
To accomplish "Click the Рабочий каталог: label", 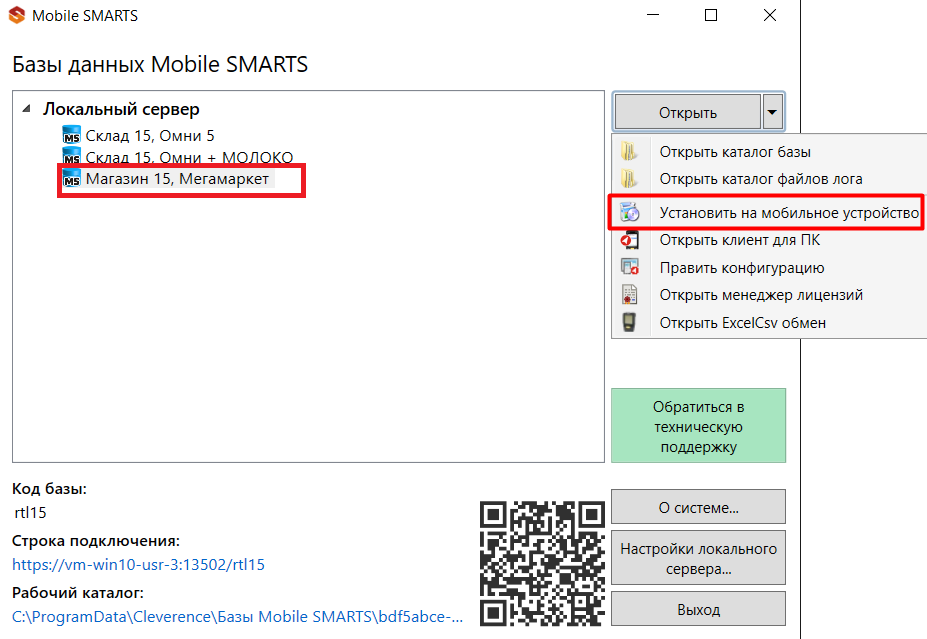I will [77, 593].
